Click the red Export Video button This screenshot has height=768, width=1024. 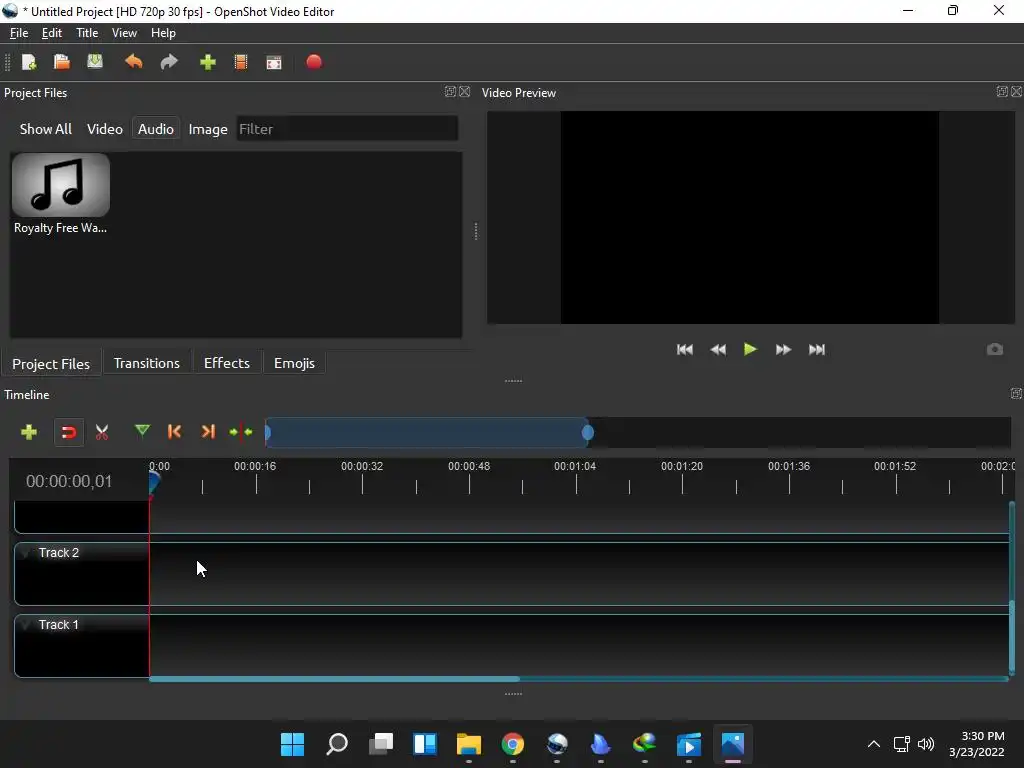point(314,62)
